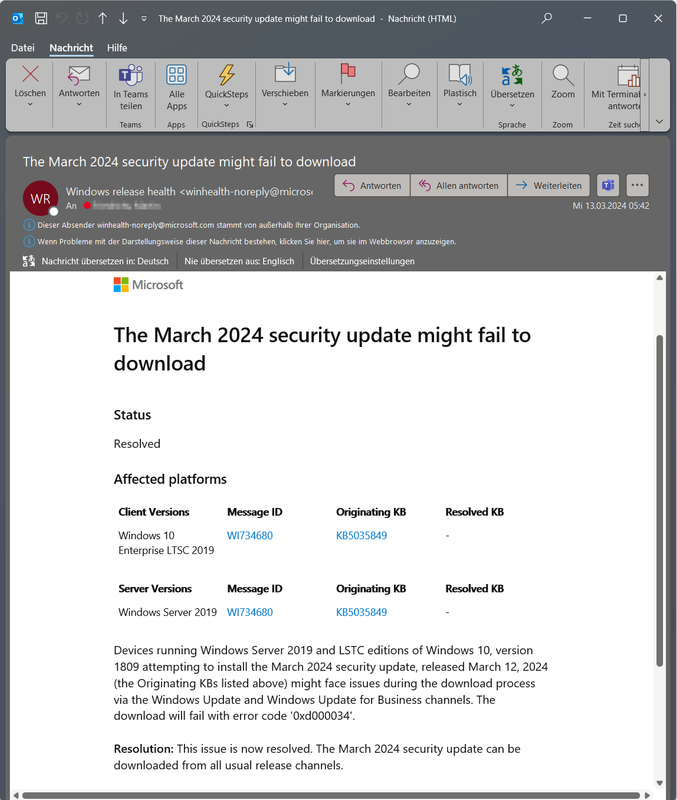Click the Bearbeiten magnifier icon
Image resolution: width=677 pixels, height=800 pixels.
pyautogui.click(x=409, y=74)
